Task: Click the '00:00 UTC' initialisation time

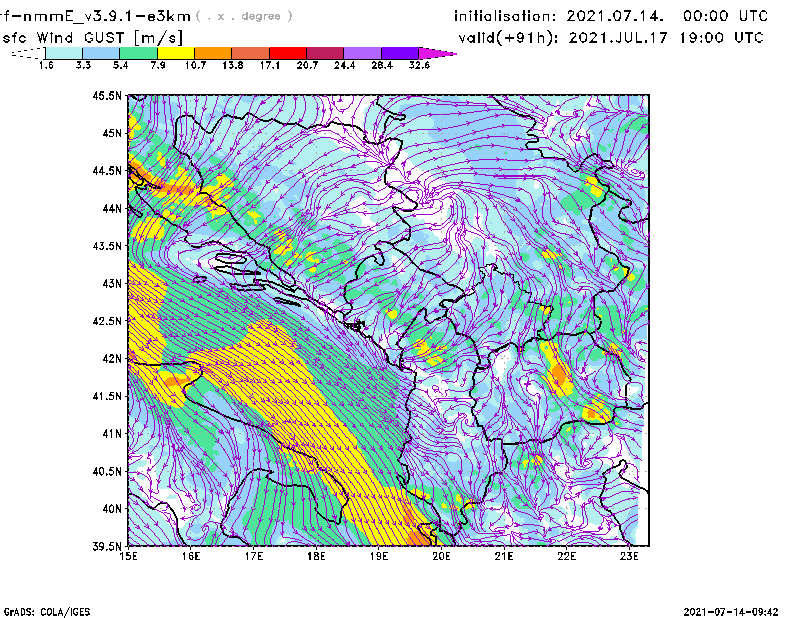Action: (x=725, y=16)
